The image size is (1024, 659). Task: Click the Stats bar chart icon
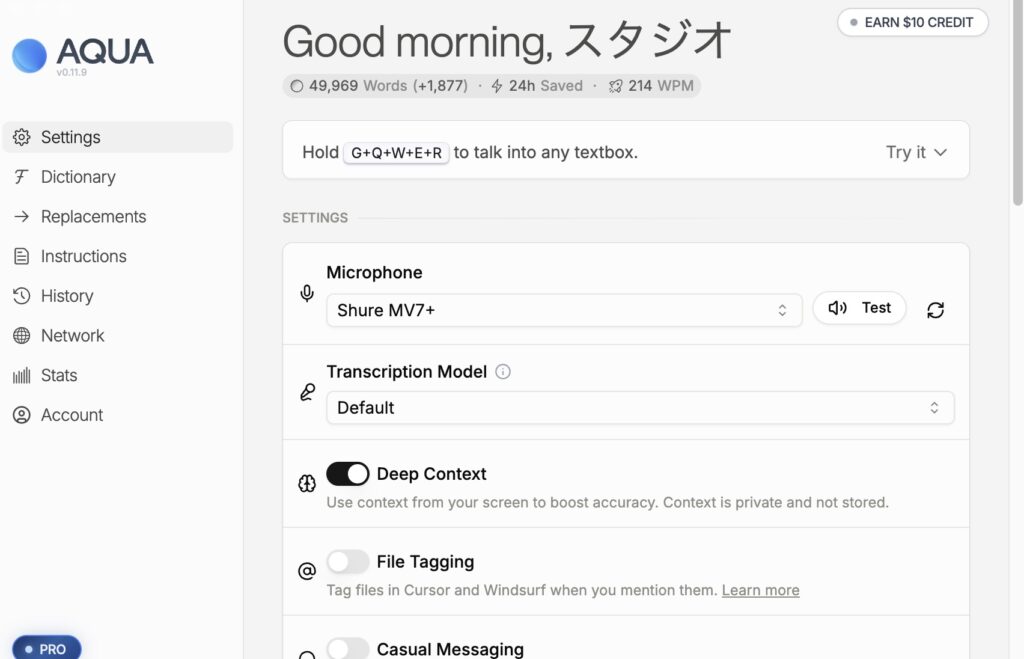point(21,376)
